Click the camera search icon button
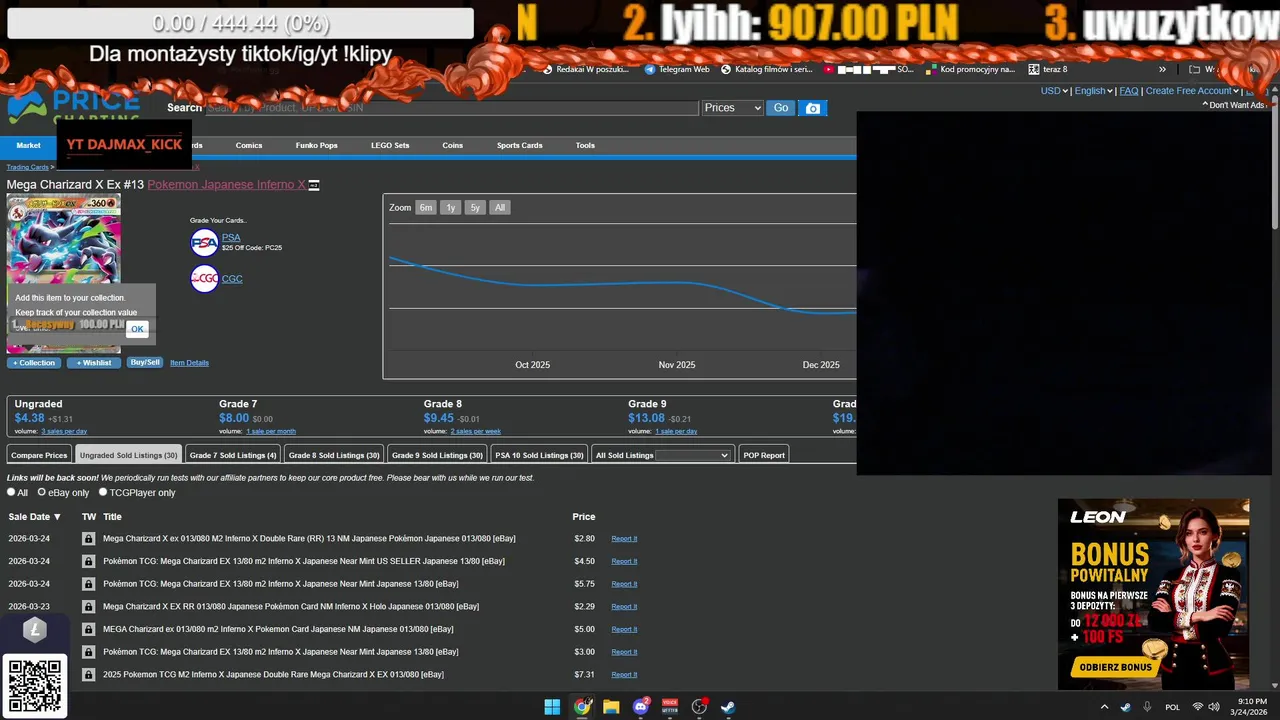1280x720 pixels. coord(813,108)
